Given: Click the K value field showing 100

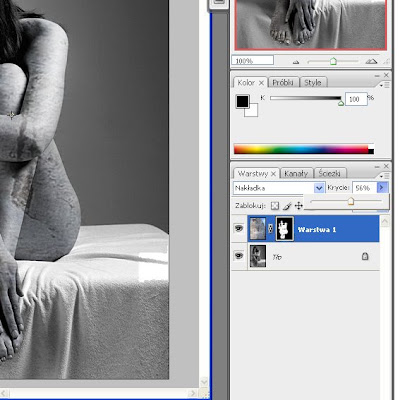Looking at the screenshot, I should (x=356, y=99).
